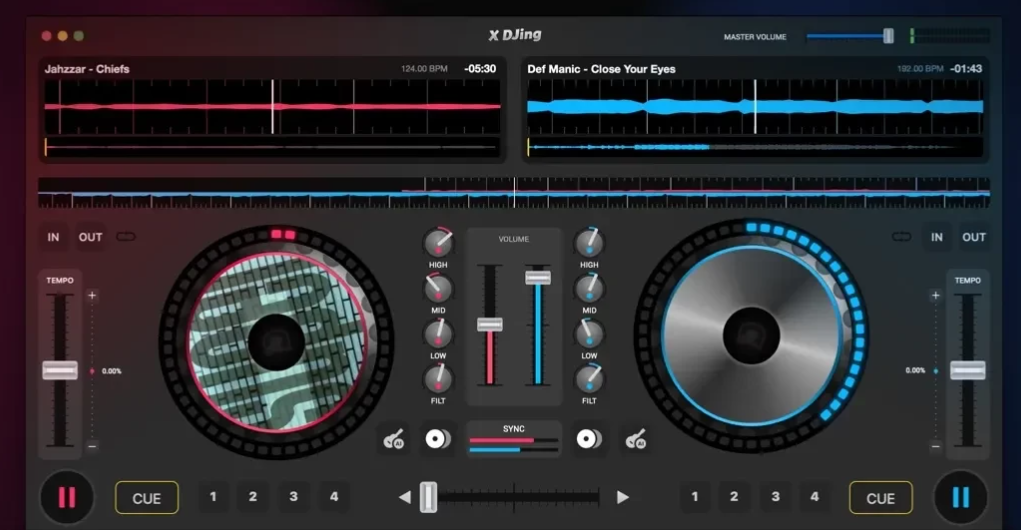
Task: Trigger right deck hot cue 2
Action: click(734, 497)
